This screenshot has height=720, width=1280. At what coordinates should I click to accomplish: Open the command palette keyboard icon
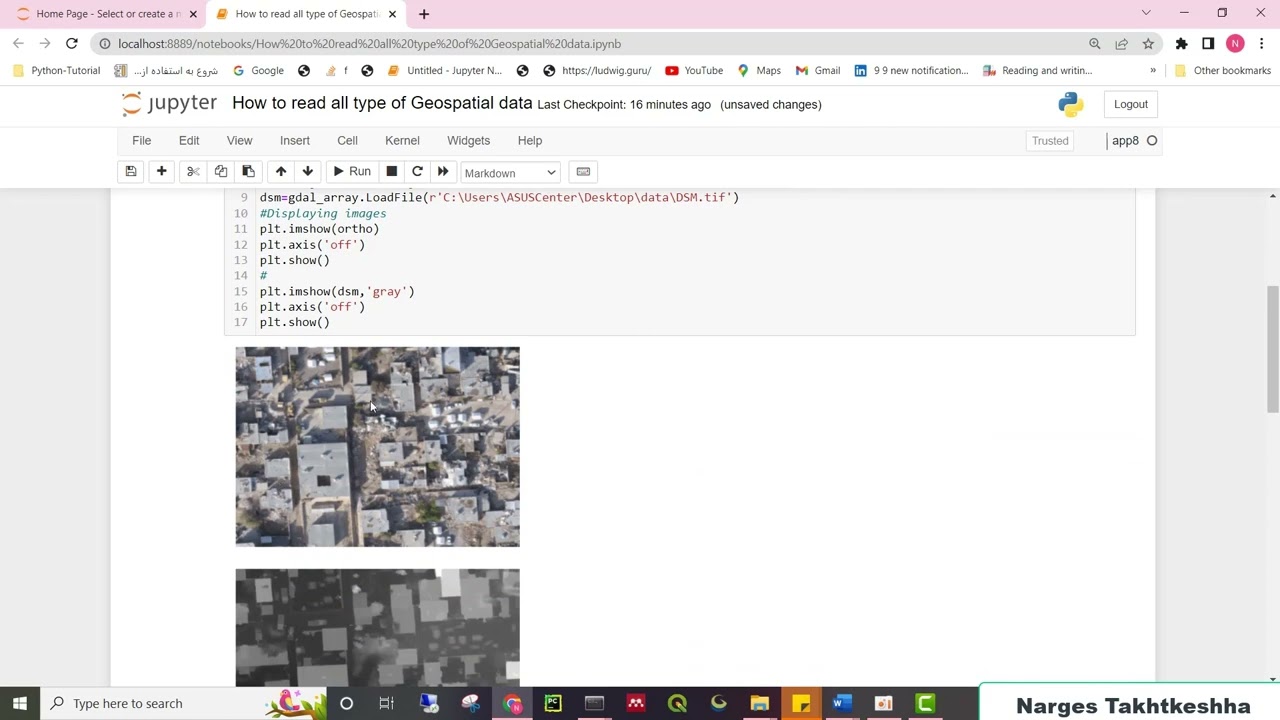[583, 172]
